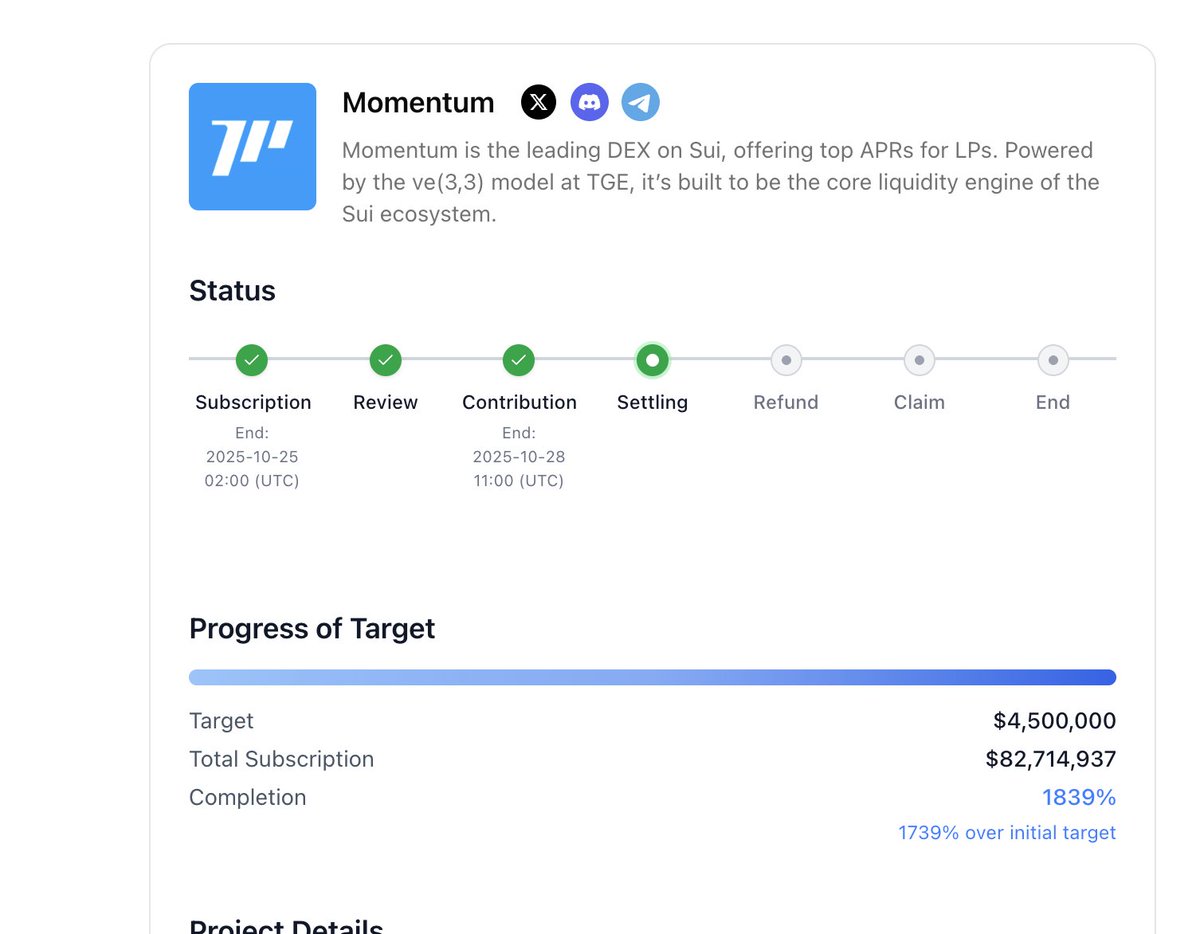This screenshot has height=934, width=1200.
Task: Click the Momentum project title
Action: click(x=418, y=103)
